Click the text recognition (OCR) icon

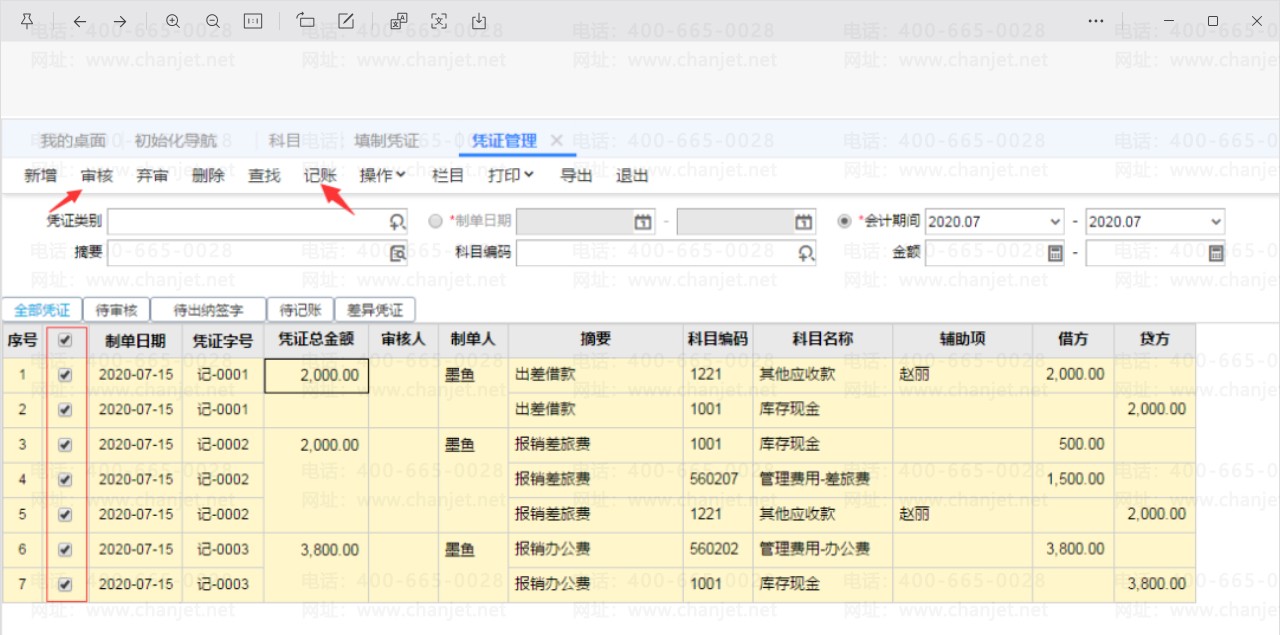click(x=439, y=21)
